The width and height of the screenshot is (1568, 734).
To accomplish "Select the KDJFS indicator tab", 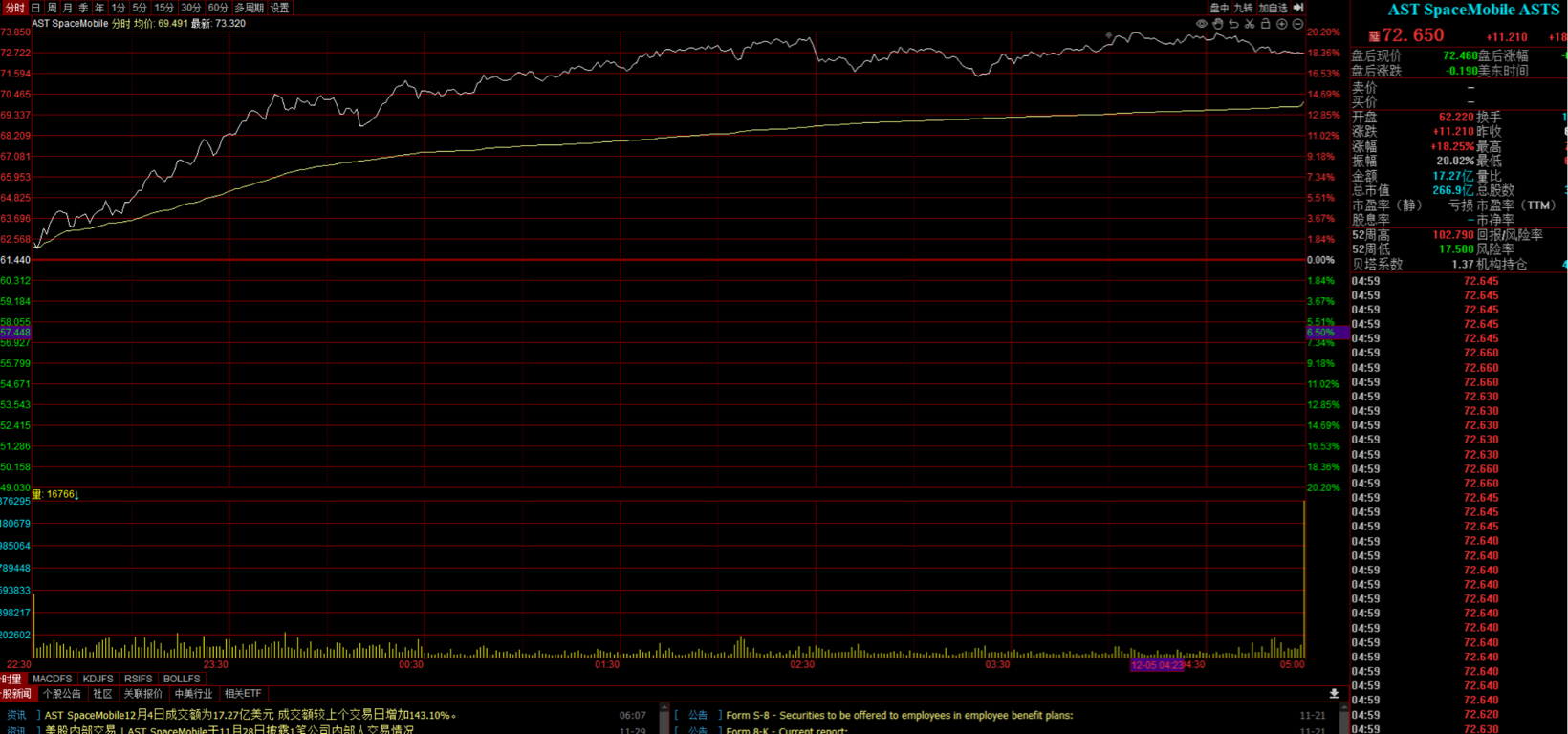I will [98, 679].
